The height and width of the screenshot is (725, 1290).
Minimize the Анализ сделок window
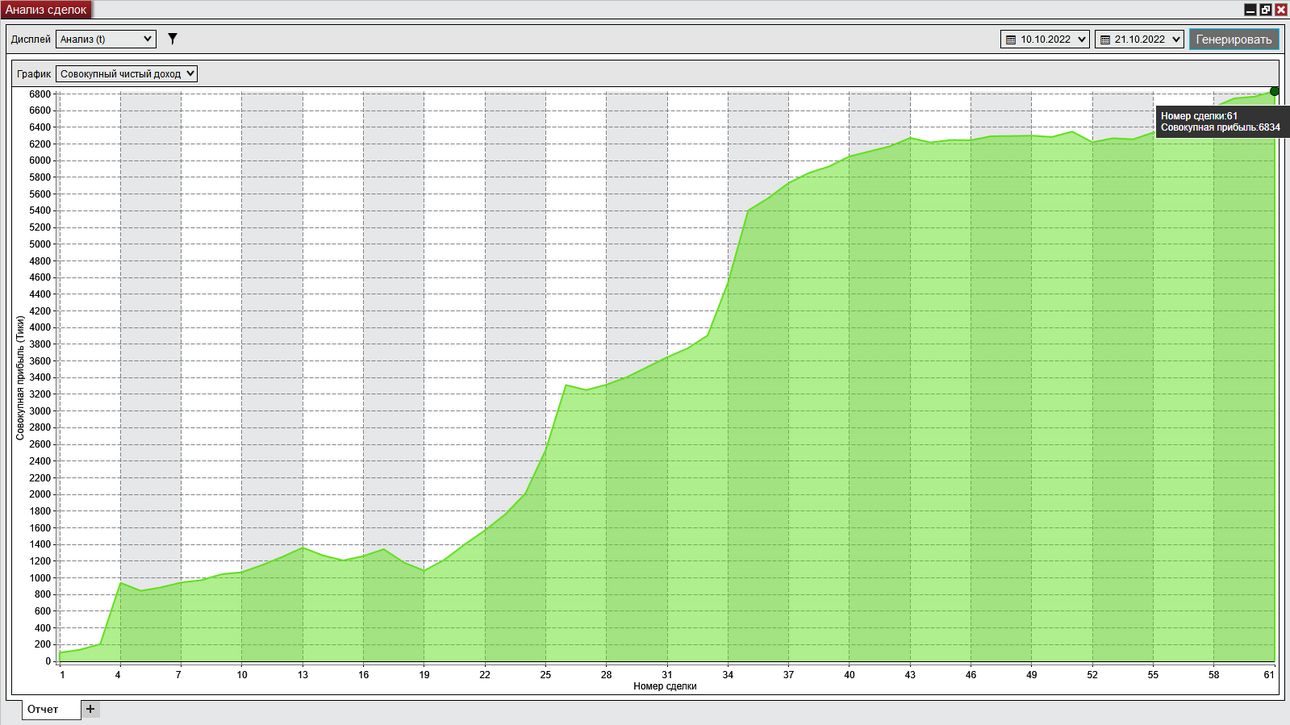pos(1250,9)
